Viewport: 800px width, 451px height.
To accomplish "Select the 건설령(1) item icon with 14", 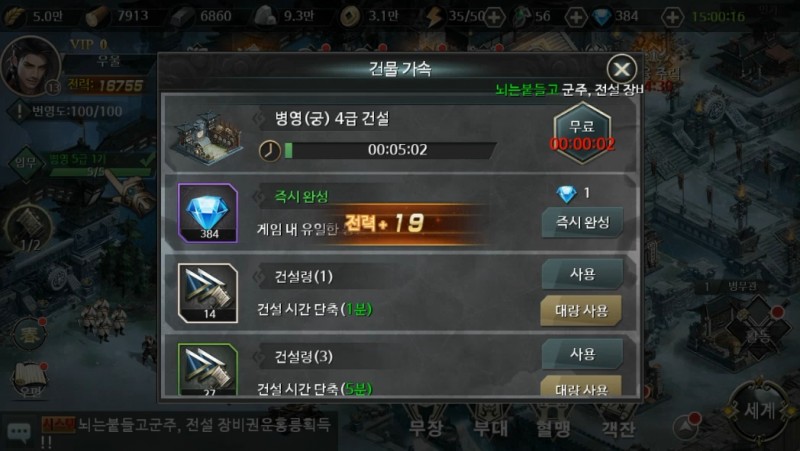I will click(x=208, y=293).
